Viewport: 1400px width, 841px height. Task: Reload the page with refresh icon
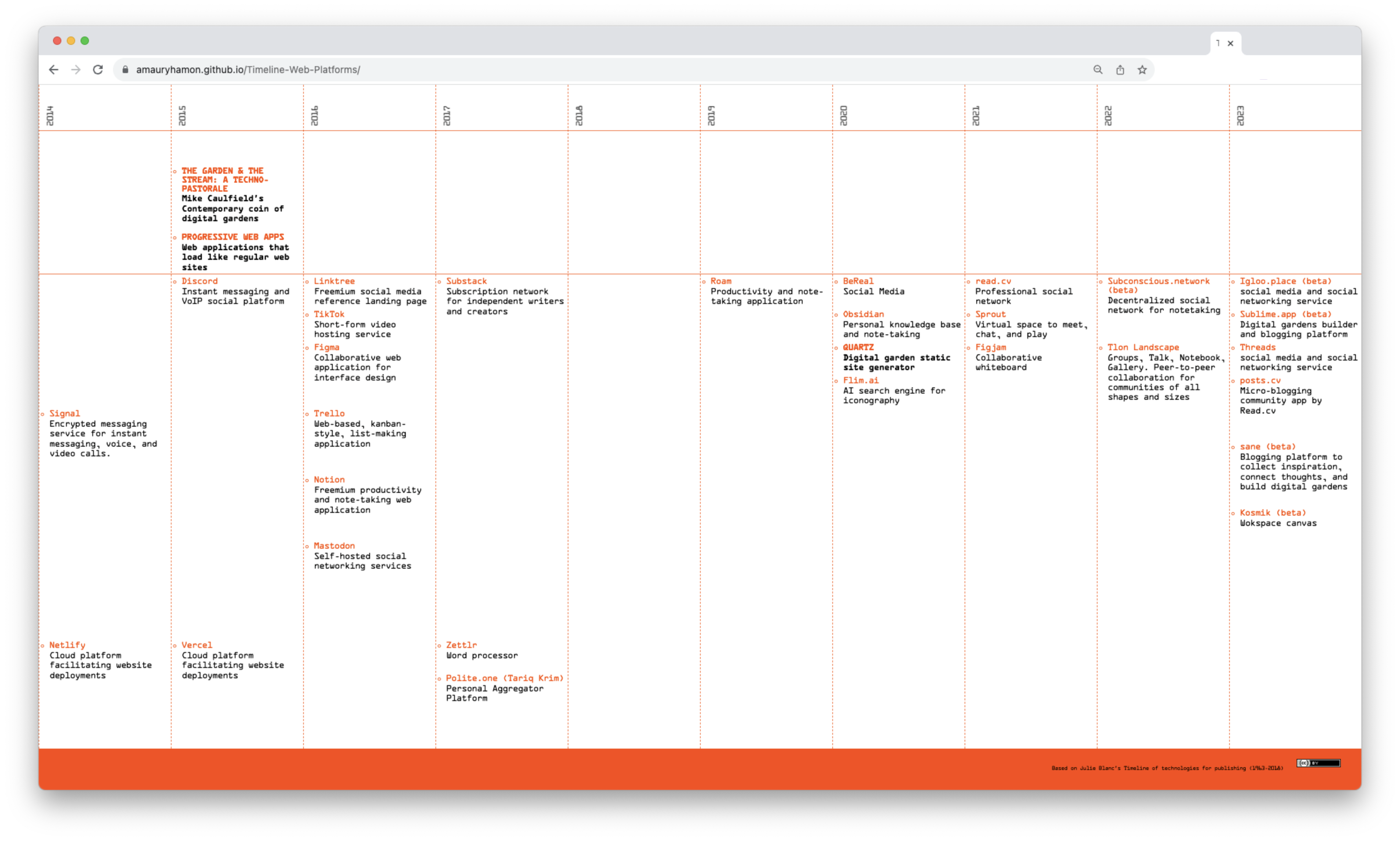click(98, 70)
